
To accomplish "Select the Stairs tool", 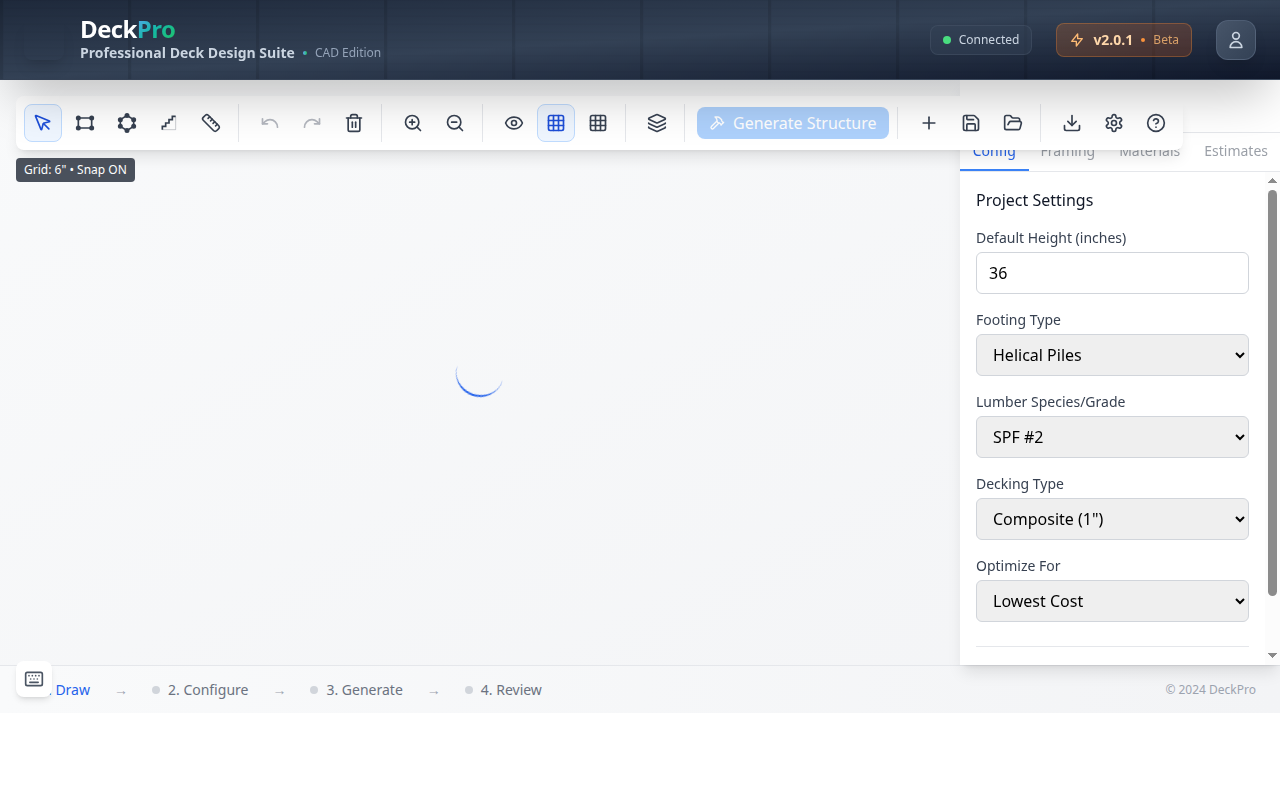I will tap(168, 123).
